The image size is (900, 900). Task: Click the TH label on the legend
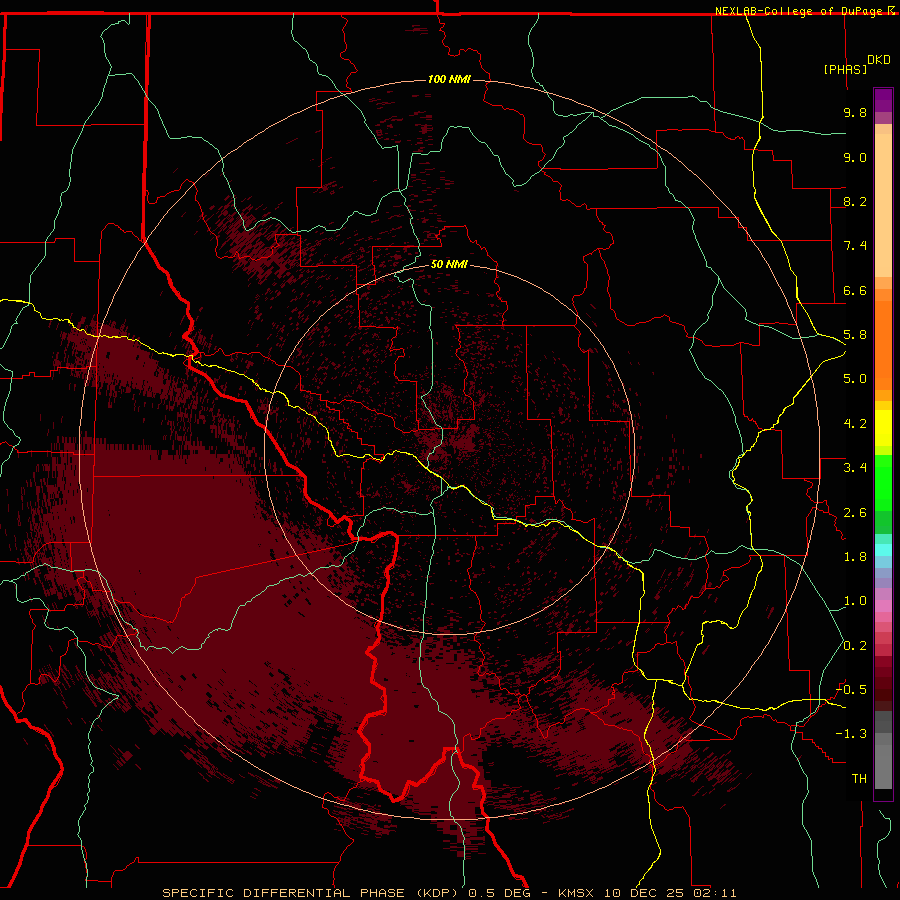(x=859, y=779)
